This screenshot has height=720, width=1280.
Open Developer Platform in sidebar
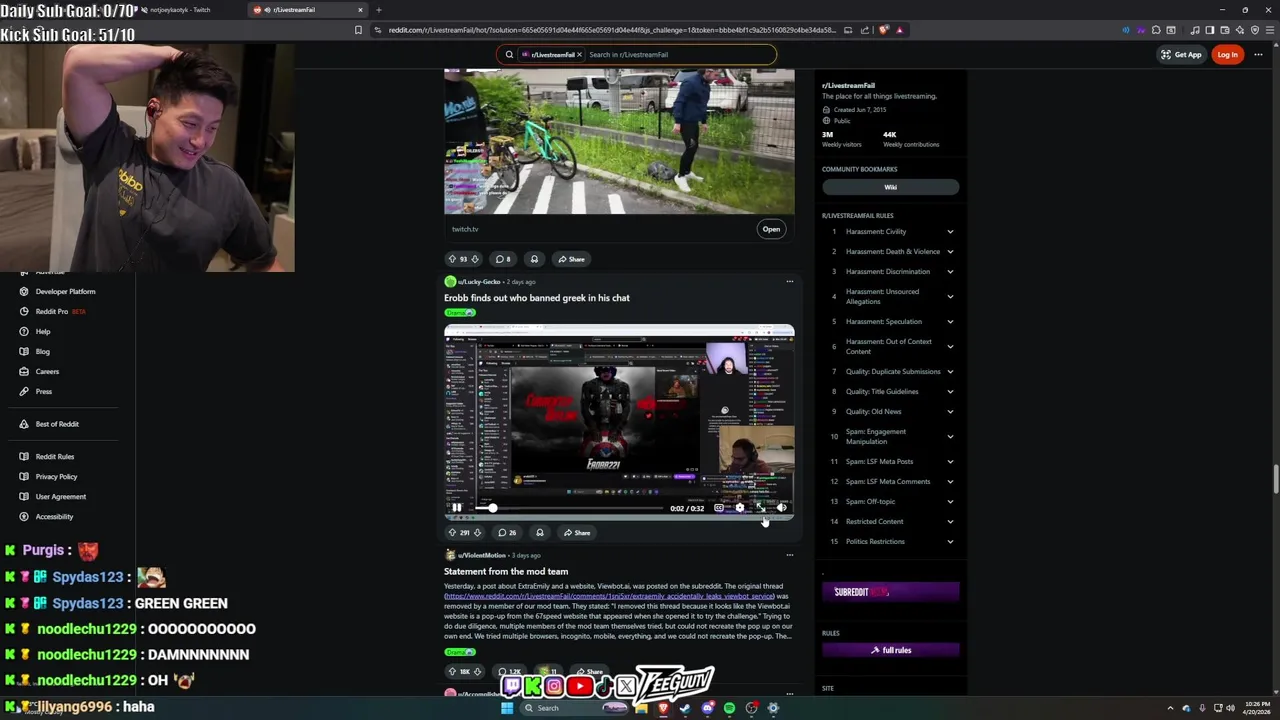(66, 292)
